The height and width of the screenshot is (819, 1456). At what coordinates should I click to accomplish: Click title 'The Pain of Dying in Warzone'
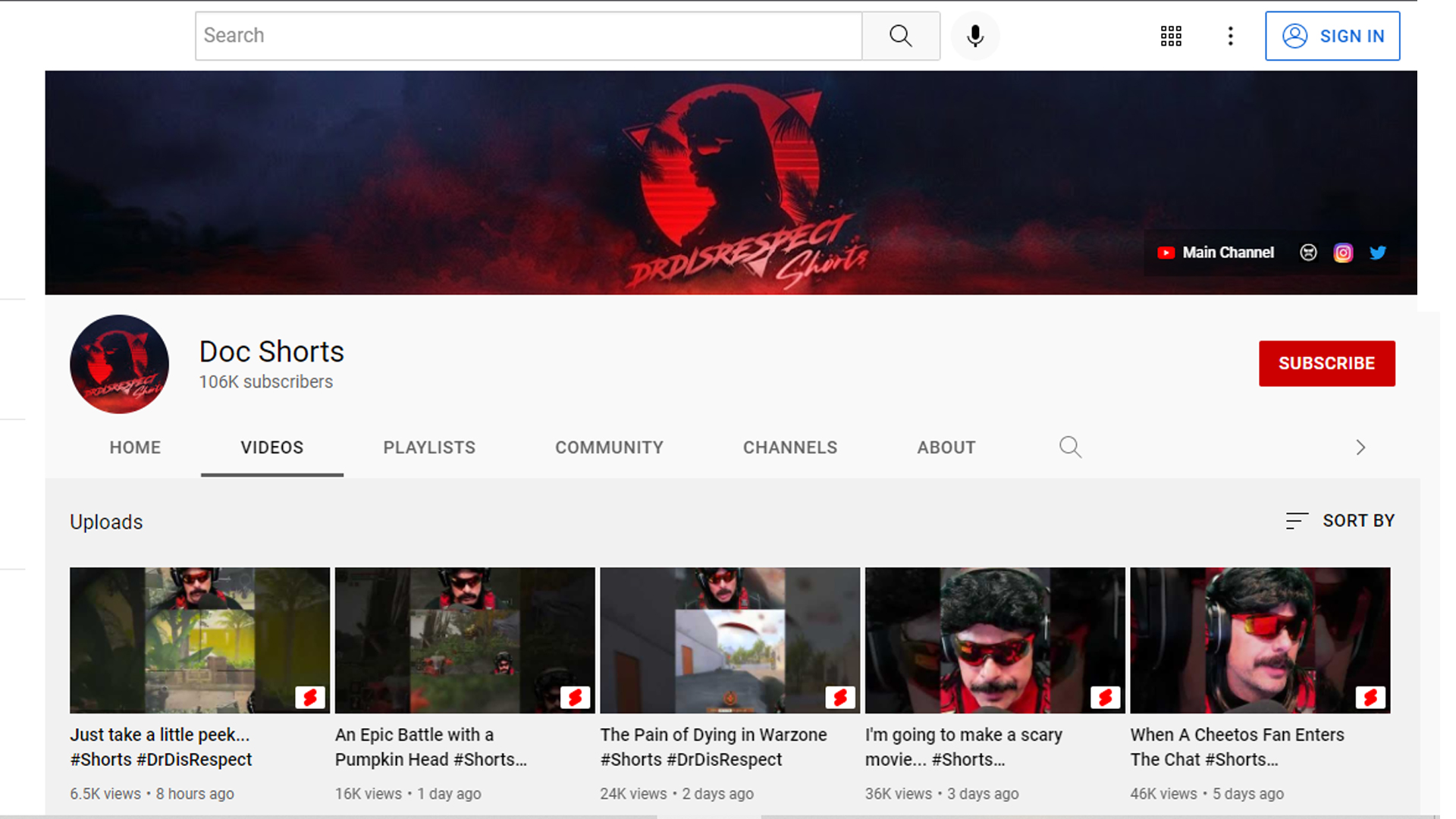(714, 747)
